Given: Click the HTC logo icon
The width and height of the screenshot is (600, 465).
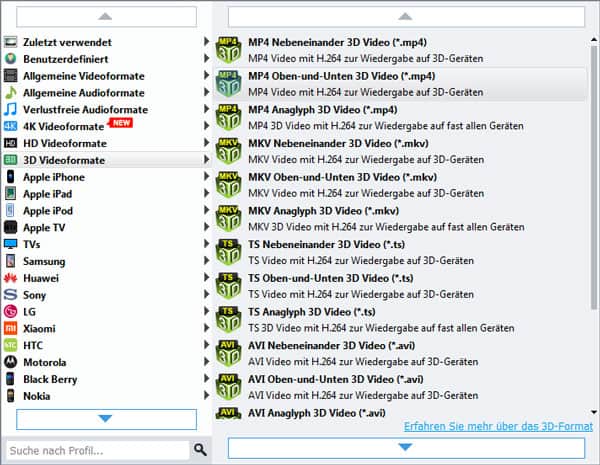Looking at the screenshot, I should (10, 345).
